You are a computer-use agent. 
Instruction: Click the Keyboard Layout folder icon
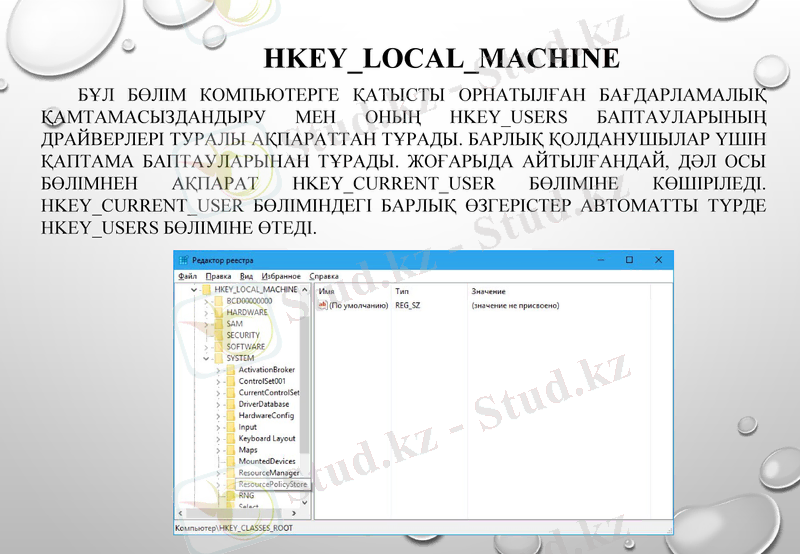[x=231, y=439]
